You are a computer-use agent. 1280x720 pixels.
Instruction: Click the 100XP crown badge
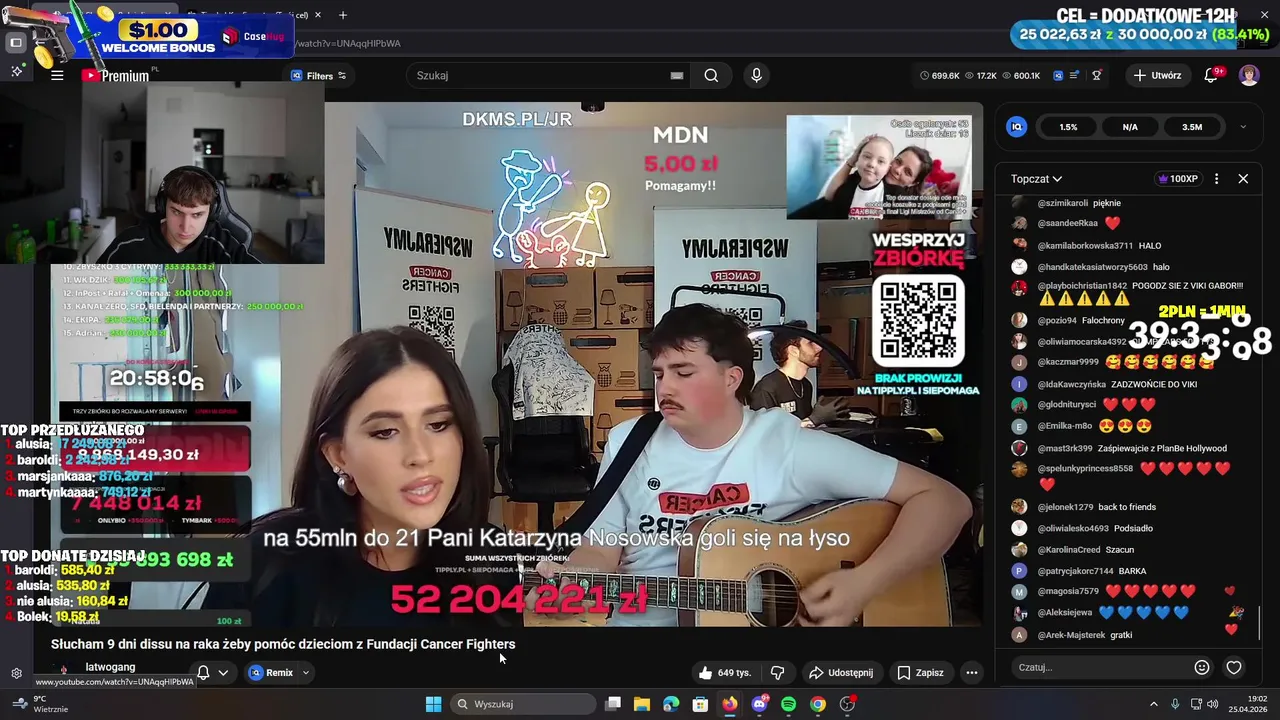1178,179
